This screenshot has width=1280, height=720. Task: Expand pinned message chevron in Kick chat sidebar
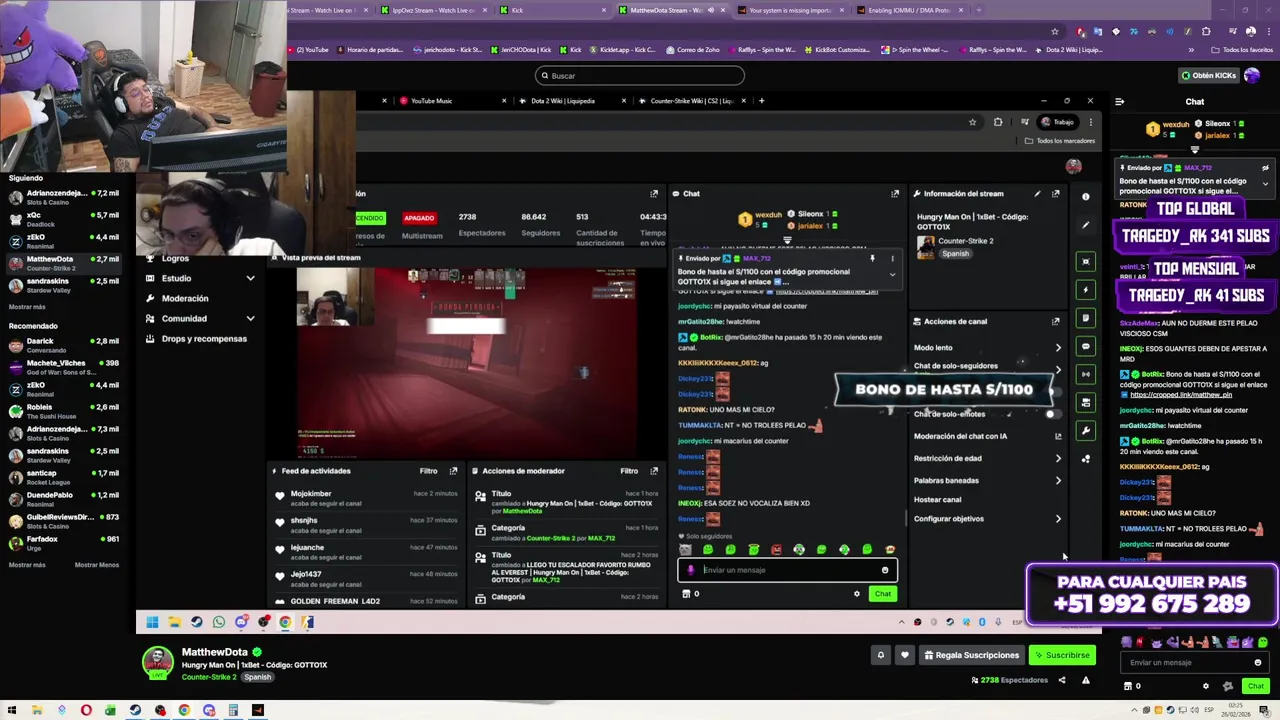coord(1265,184)
